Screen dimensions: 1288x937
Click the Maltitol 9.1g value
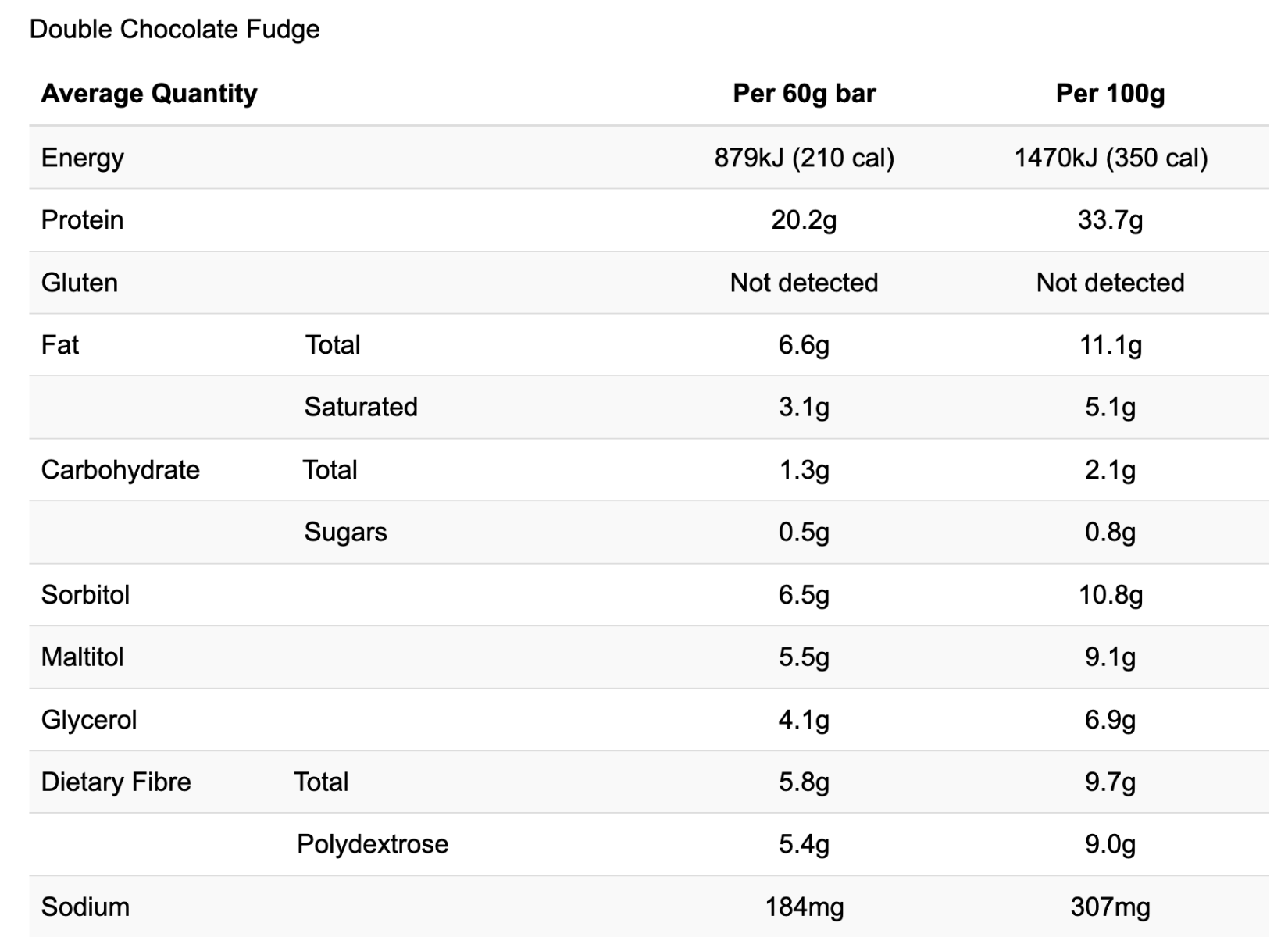click(x=1111, y=657)
